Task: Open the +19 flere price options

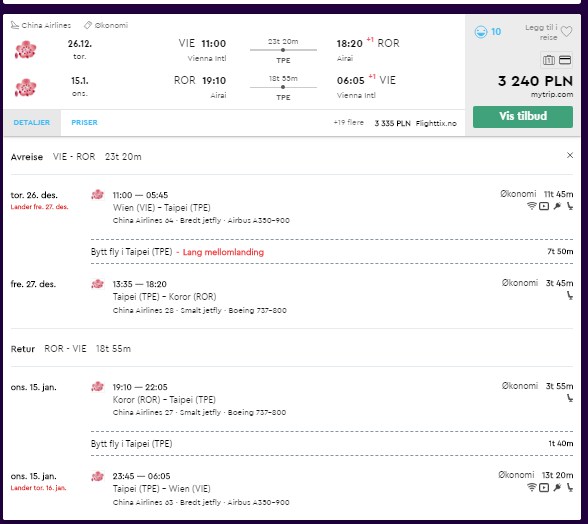Action: click(x=348, y=122)
